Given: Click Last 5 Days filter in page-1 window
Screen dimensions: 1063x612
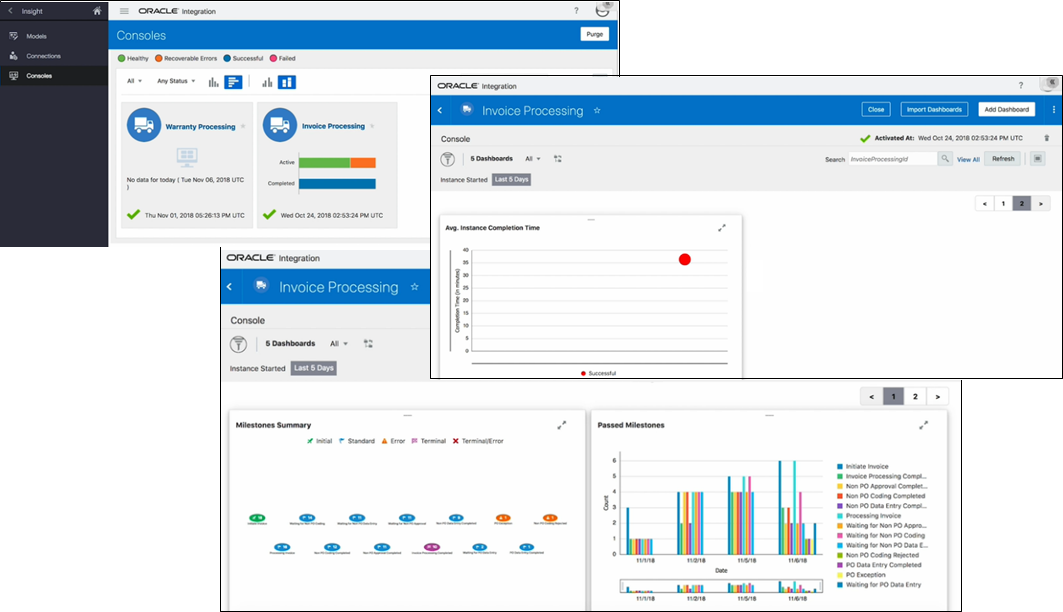Looking at the screenshot, I should tap(314, 368).
